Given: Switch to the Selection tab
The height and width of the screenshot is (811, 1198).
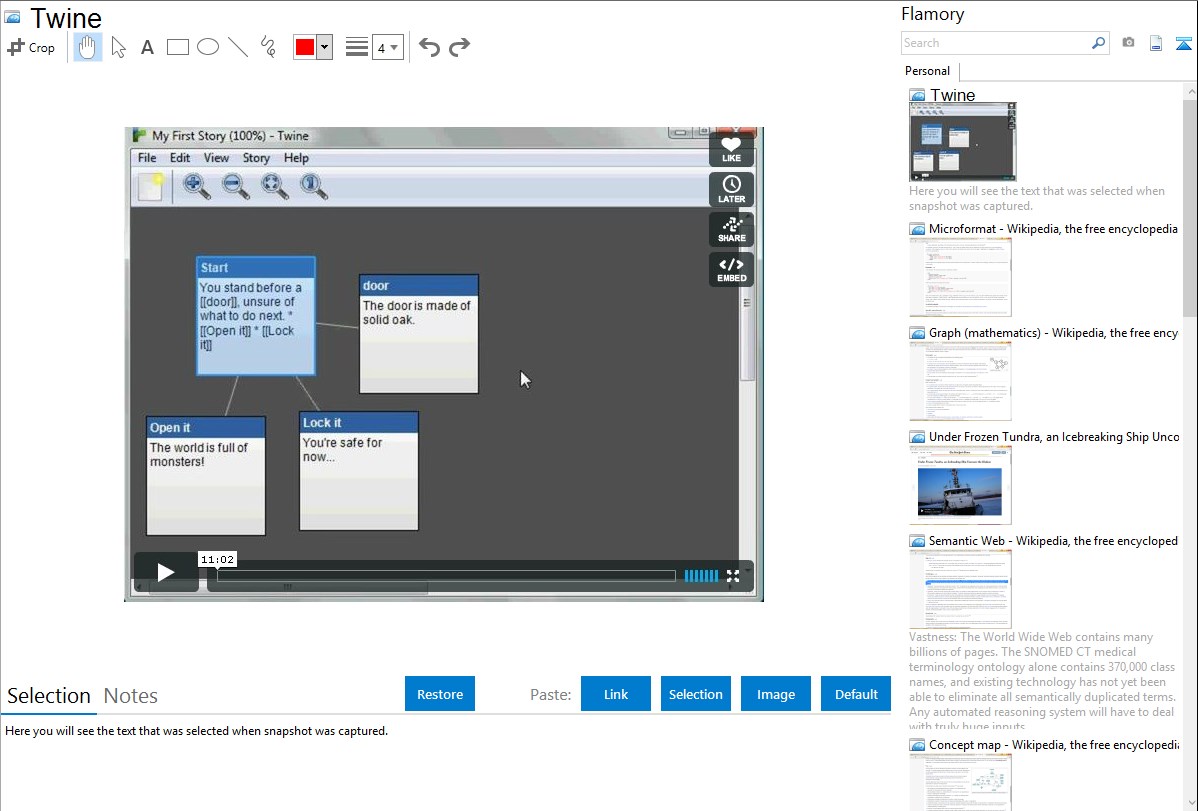Looking at the screenshot, I should click(49, 696).
